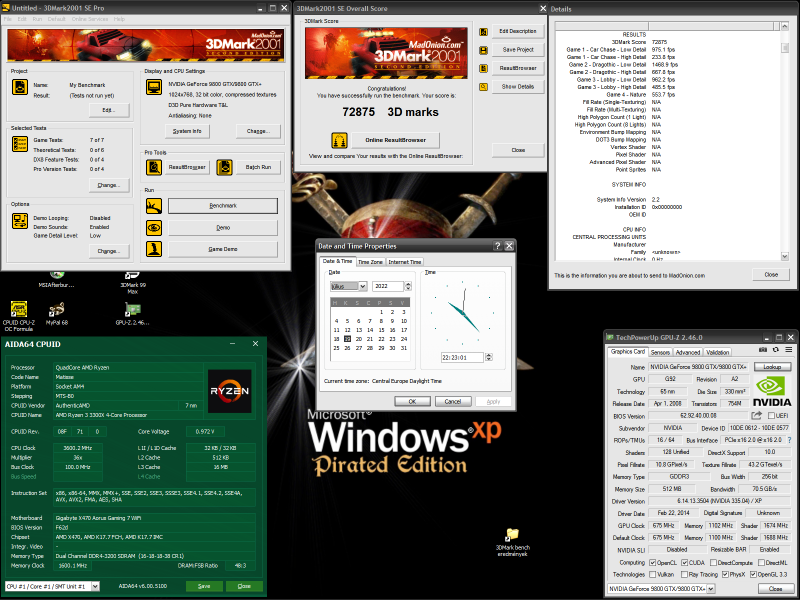The image size is (800, 600).
Task: Open the Sensors tab in GPU-Z
Action: point(660,353)
